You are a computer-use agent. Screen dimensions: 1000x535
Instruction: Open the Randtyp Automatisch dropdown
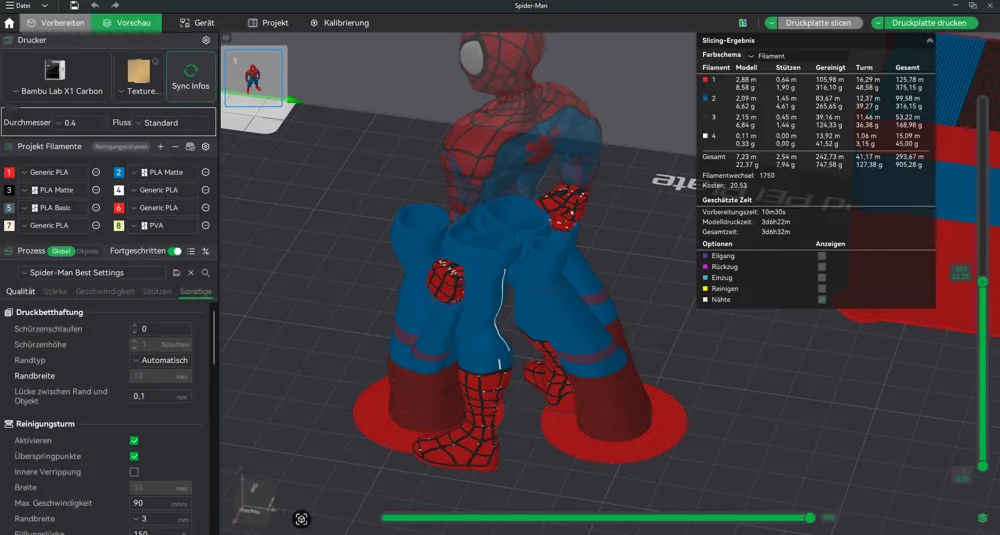pyautogui.click(x=161, y=360)
